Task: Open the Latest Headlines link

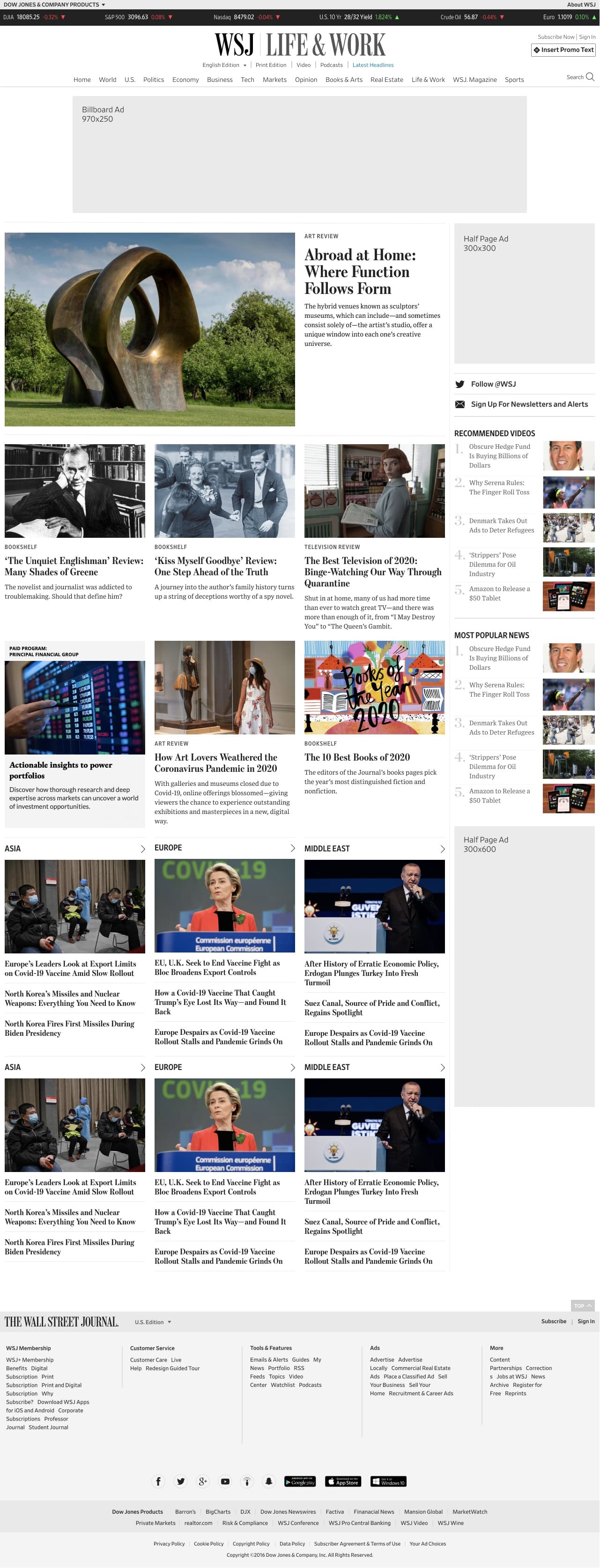Action: (373, 65)
